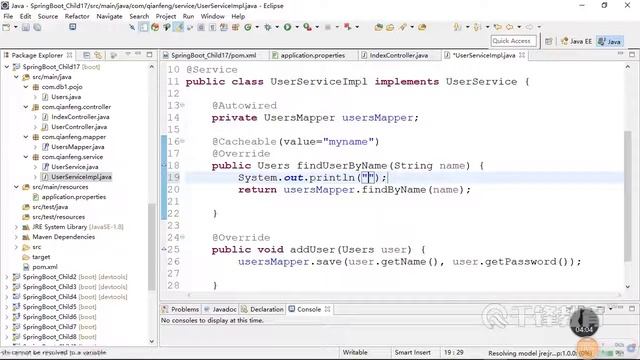Close the Console view tab
Image resolution: width=640 pixels, height=360 pixels.
coord(327,309)
